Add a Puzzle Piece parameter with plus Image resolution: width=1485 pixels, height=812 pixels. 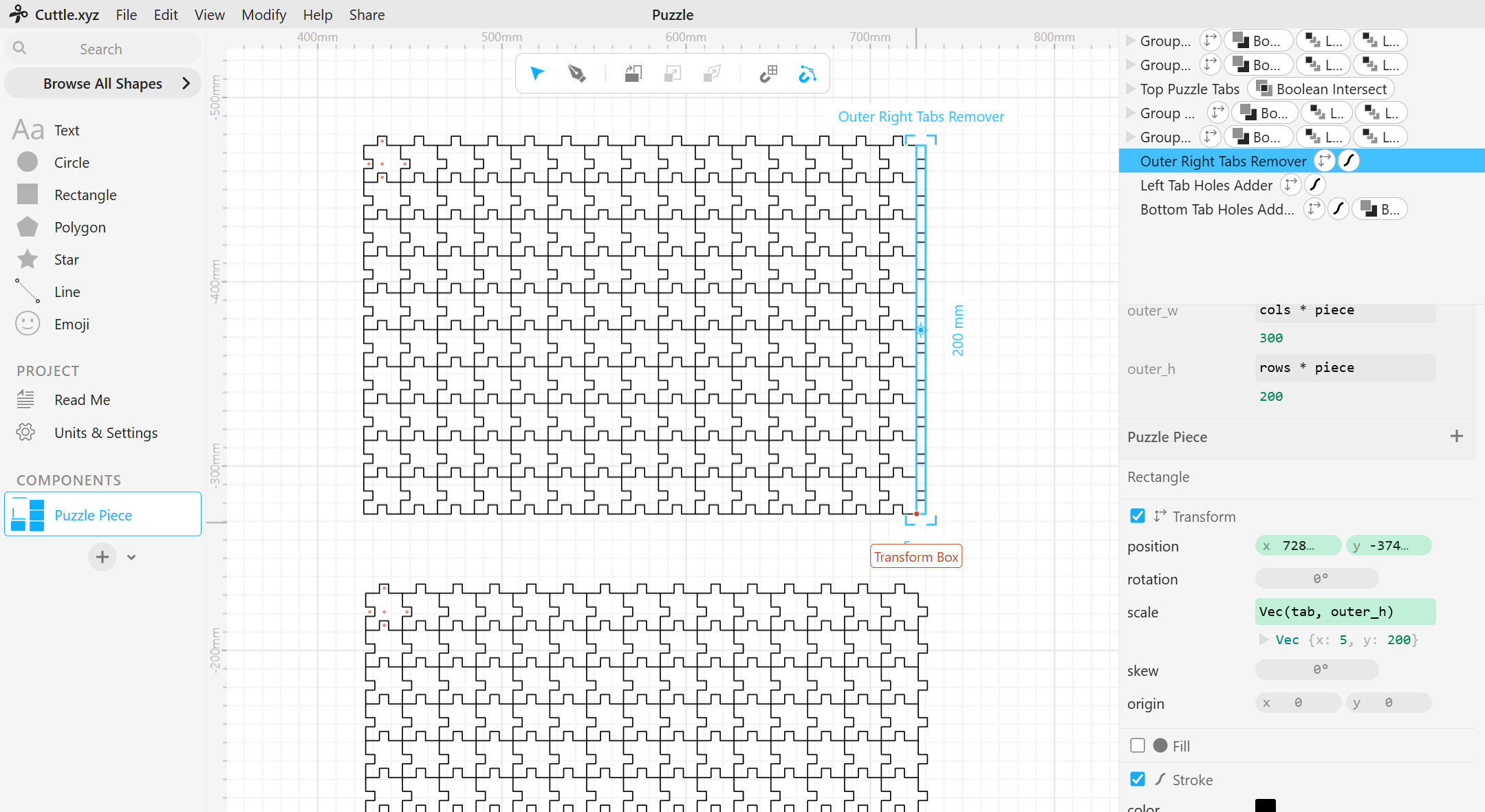click(1456, 436)
